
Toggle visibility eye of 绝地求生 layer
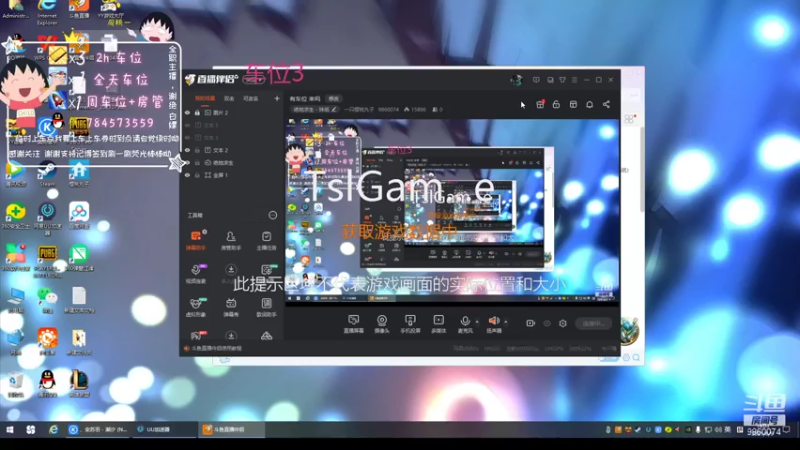click(187, 162)
